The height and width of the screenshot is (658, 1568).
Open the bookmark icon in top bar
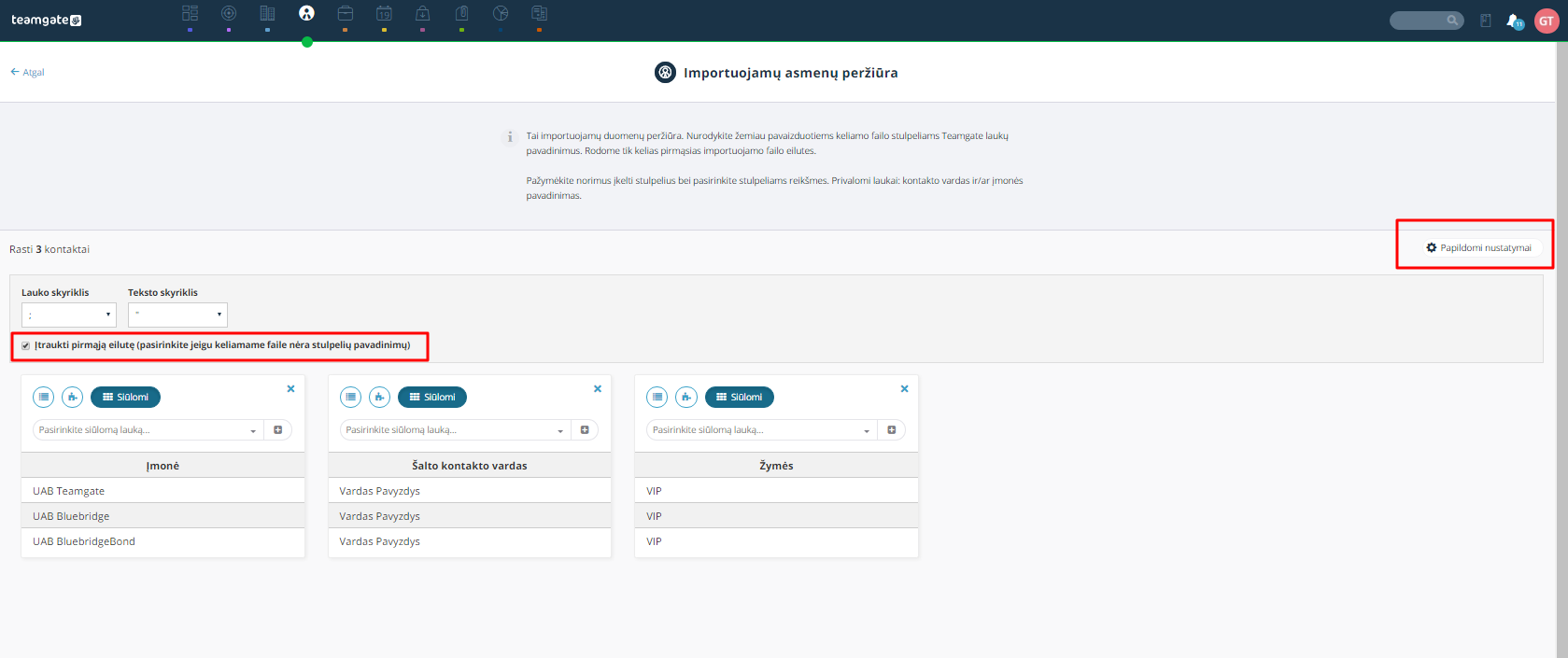pyautogui.click(x=1486, y=21)
